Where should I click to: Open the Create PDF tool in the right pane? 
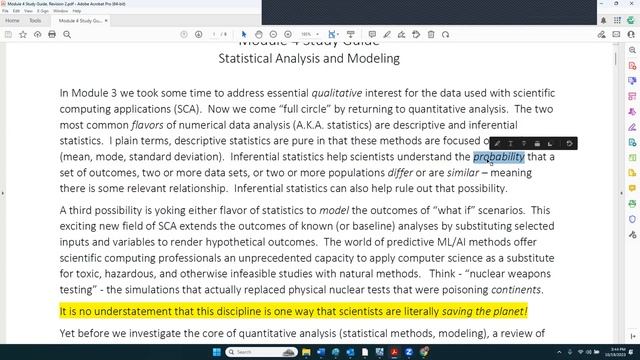coord(632,66)
